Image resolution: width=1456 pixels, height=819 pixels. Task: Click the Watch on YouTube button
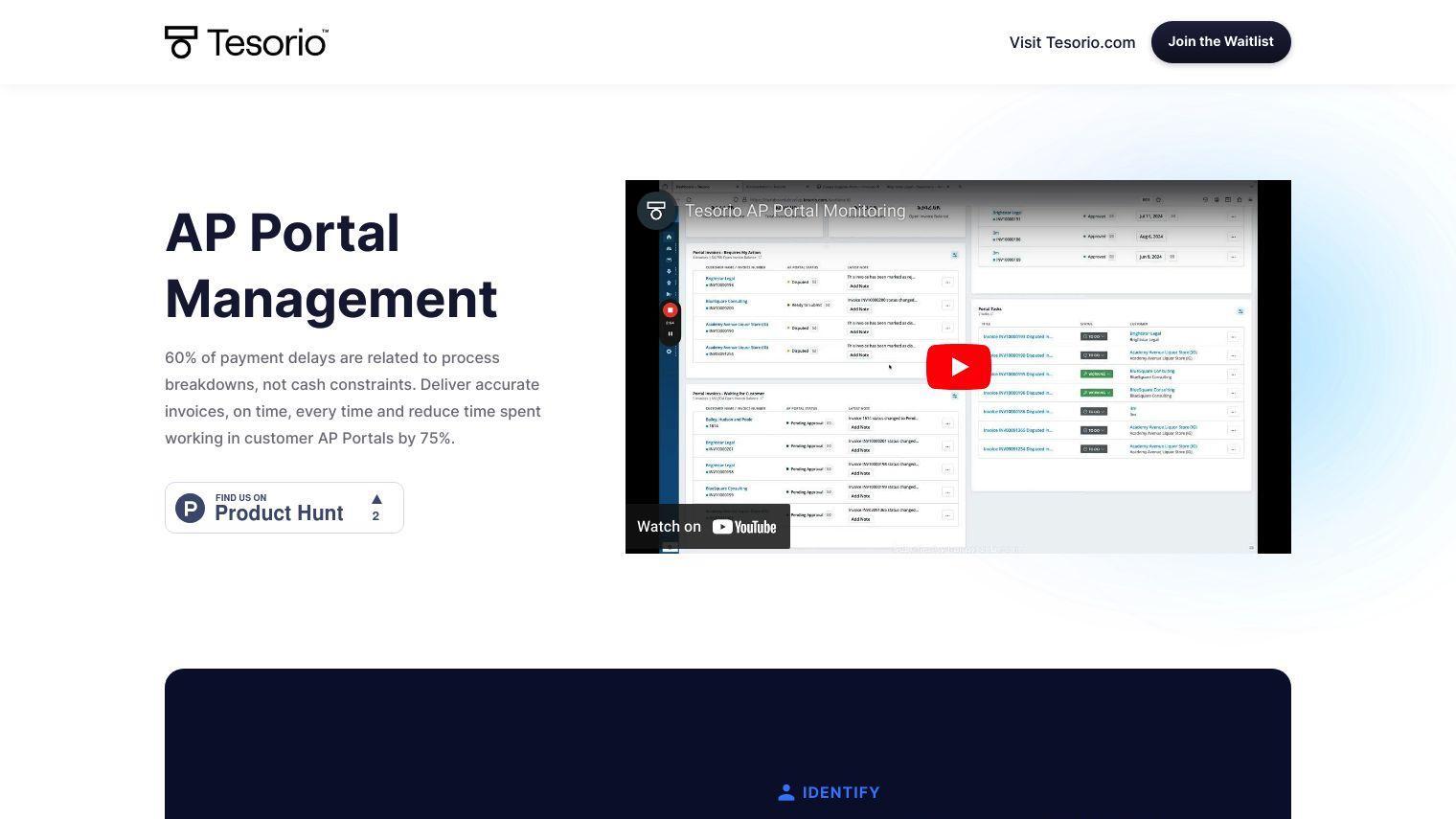pyautogui.click(x=708, y=527)
